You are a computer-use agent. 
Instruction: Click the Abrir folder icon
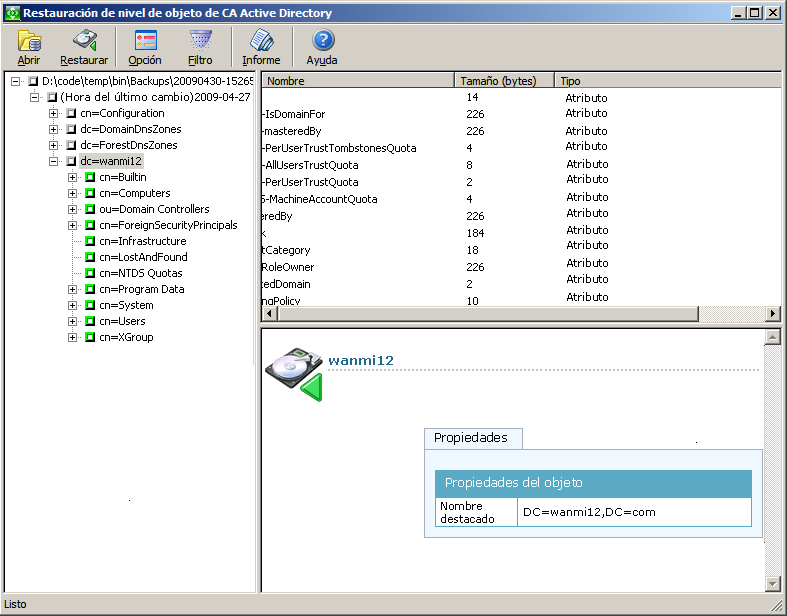[x=29, y=41]
